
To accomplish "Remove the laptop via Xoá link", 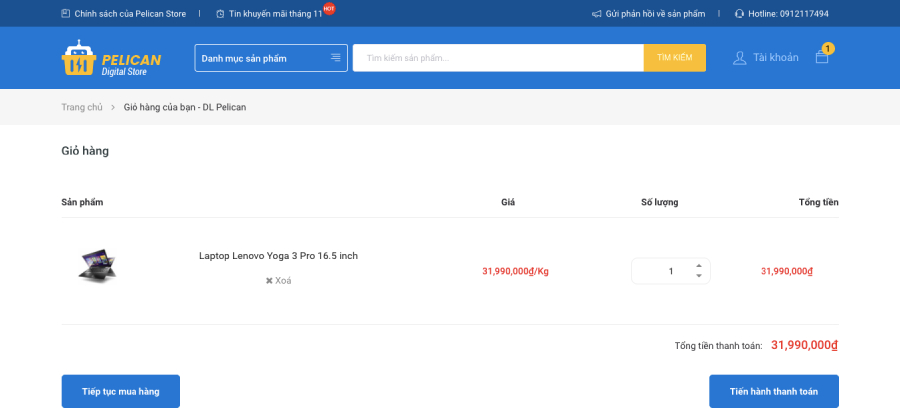I will click(278, 281).
